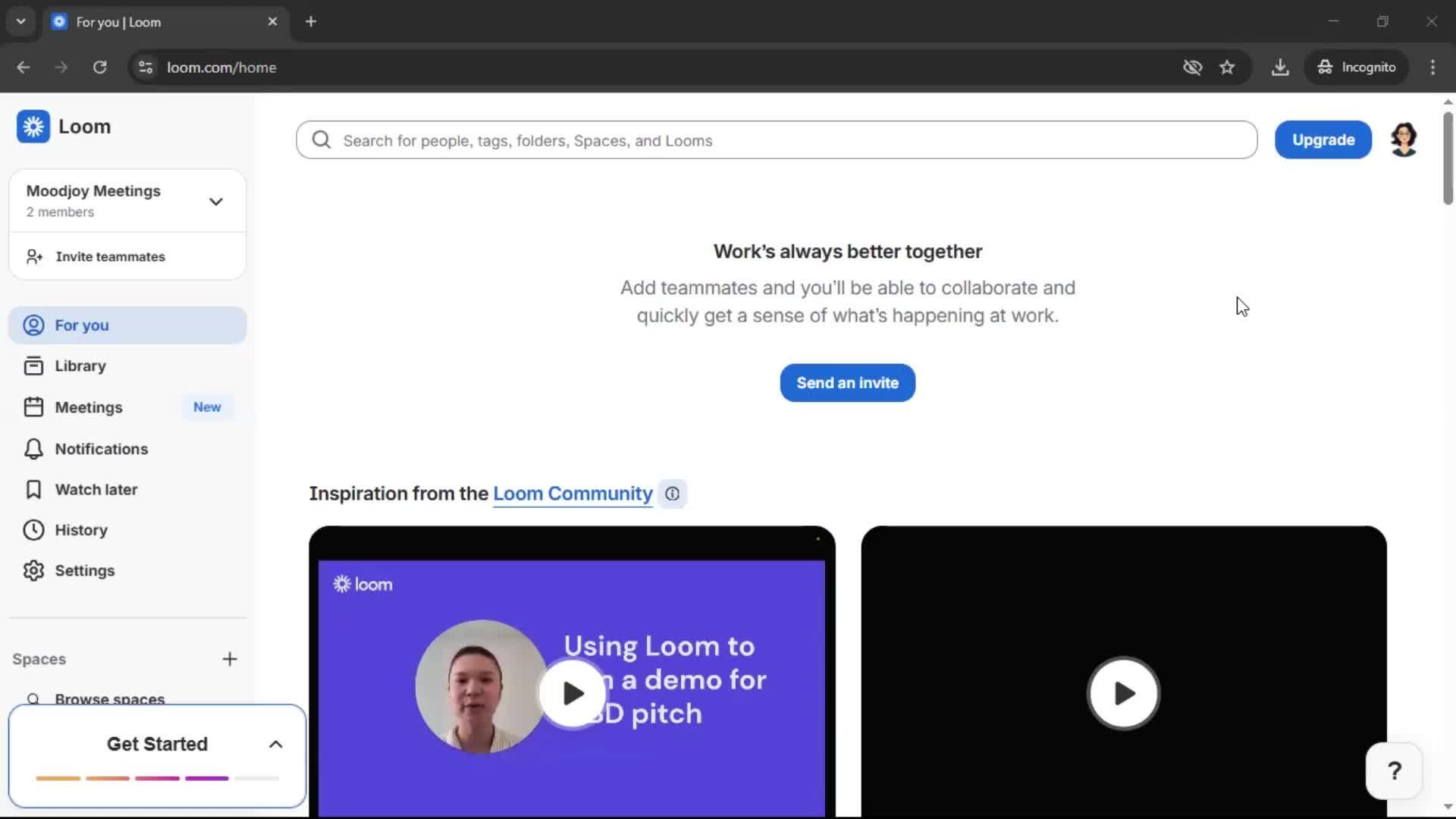
Task: Click the Send an invite button
Action: 847,383
